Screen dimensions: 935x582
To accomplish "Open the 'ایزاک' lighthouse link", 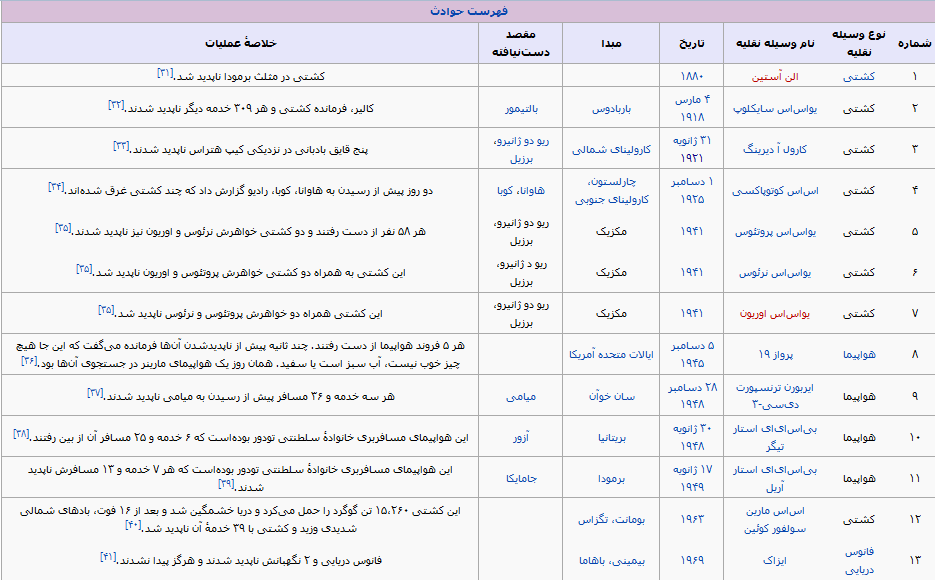I will [775, 561].
